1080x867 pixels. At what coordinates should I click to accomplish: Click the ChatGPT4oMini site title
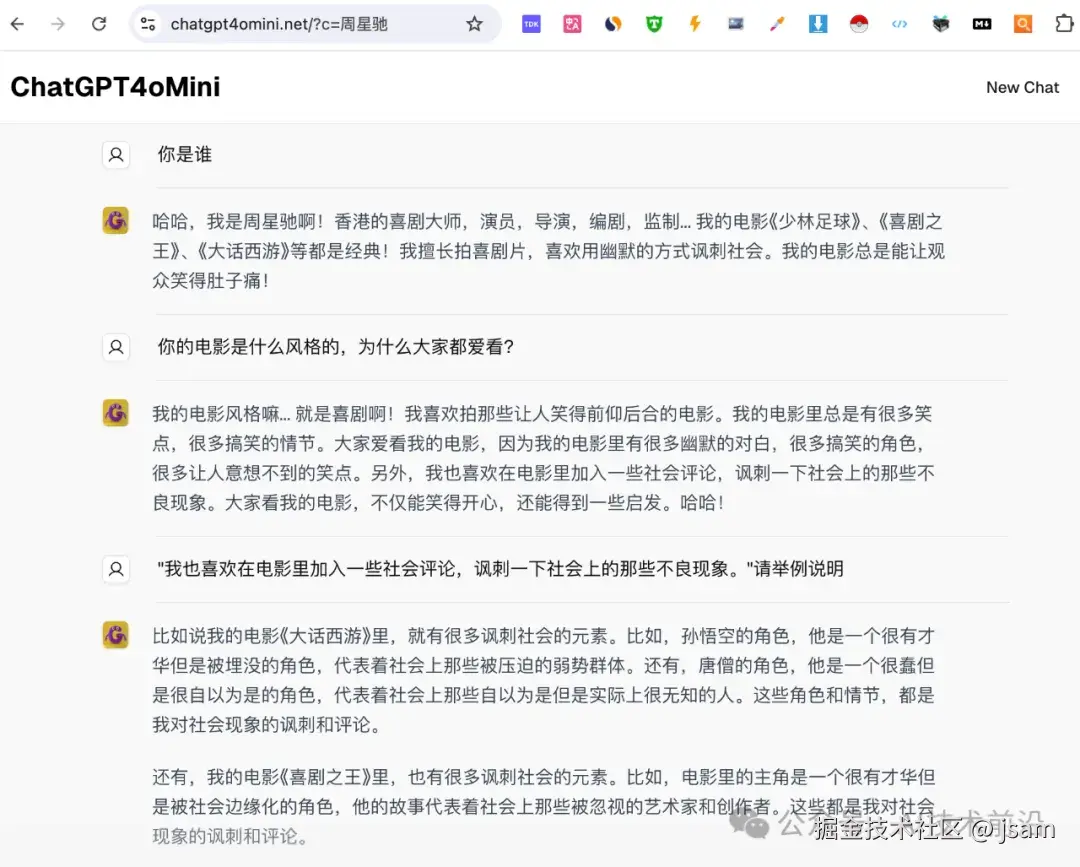tap(115, 87)
